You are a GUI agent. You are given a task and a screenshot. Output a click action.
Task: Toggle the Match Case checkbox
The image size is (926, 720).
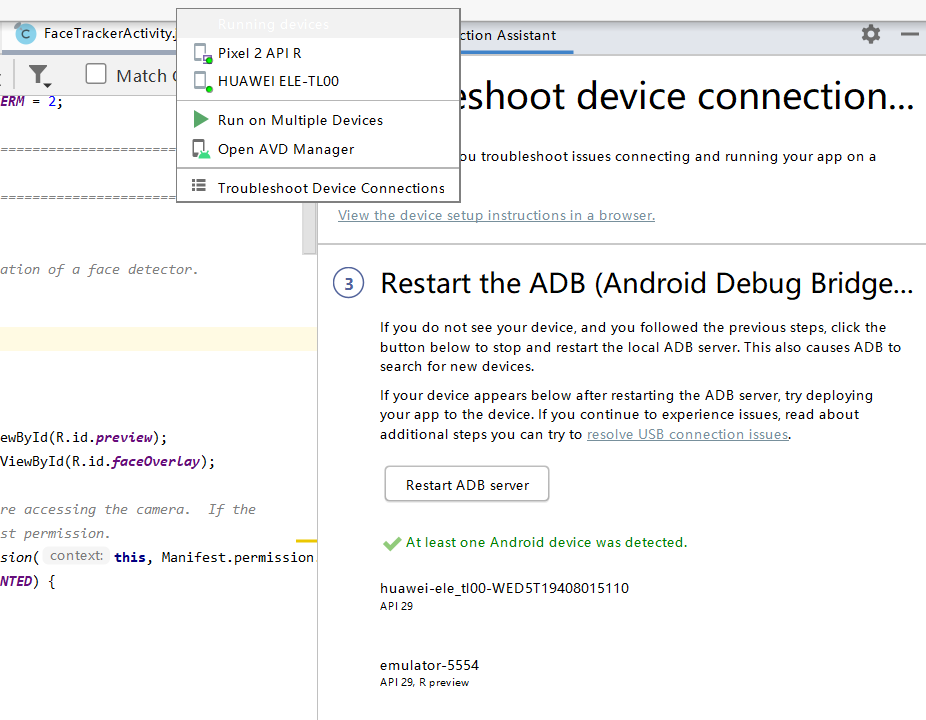coord(96,74)
